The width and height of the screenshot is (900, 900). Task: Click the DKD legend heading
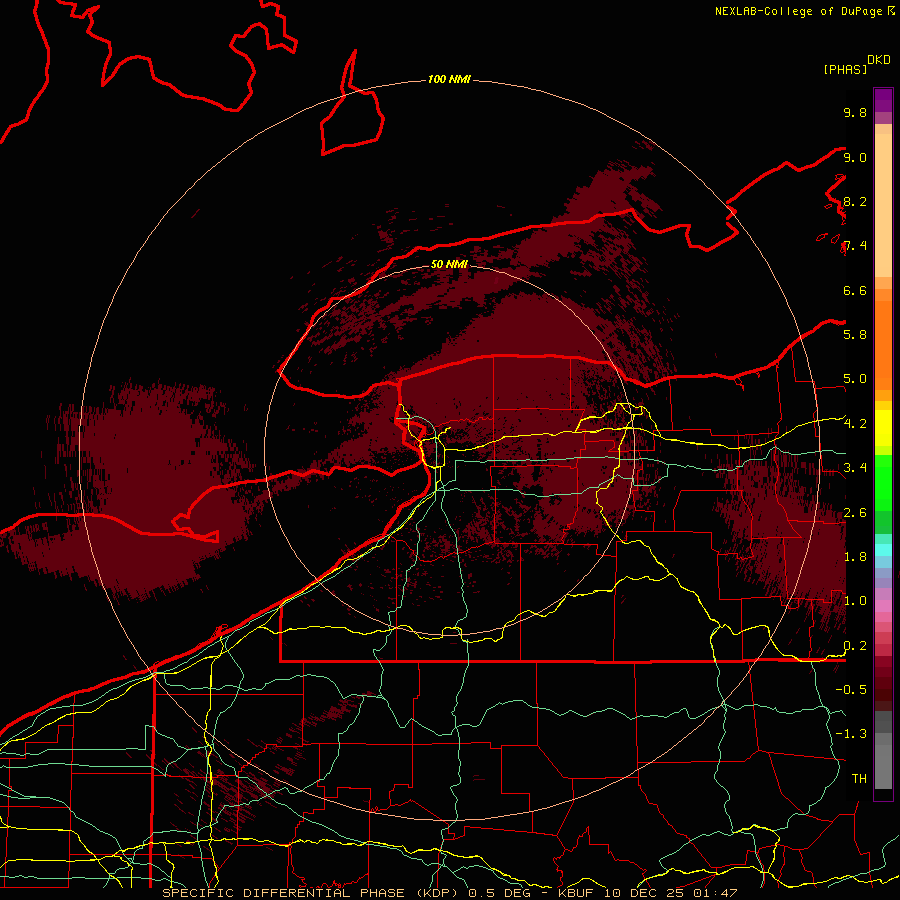879,60
